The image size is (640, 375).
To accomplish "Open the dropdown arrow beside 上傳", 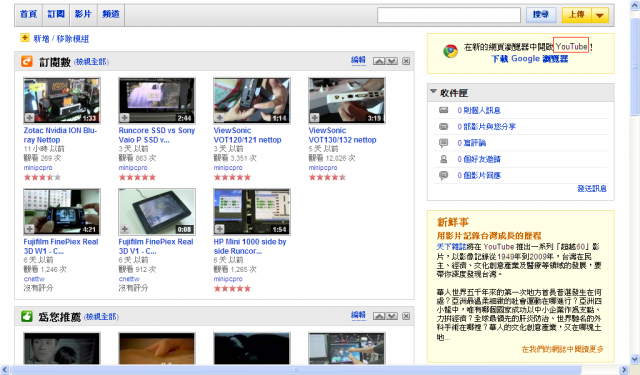I will click(x=600, y=15).
